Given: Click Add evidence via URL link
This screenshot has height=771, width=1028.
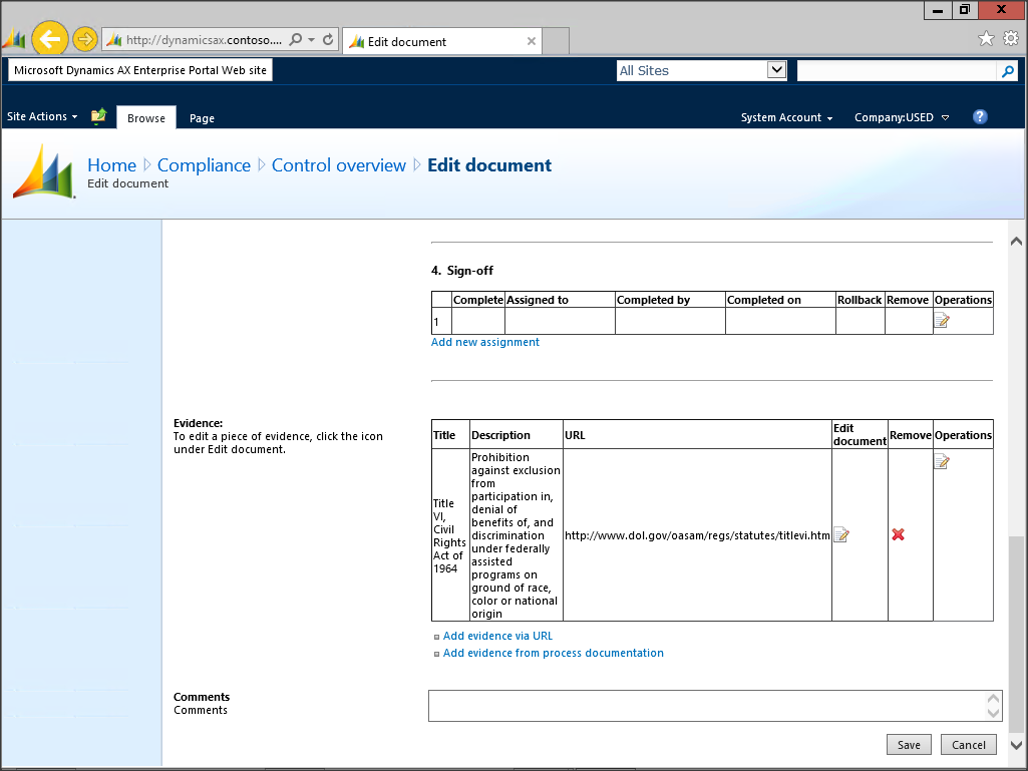Looking at the screenshot, I should [497, 636].
